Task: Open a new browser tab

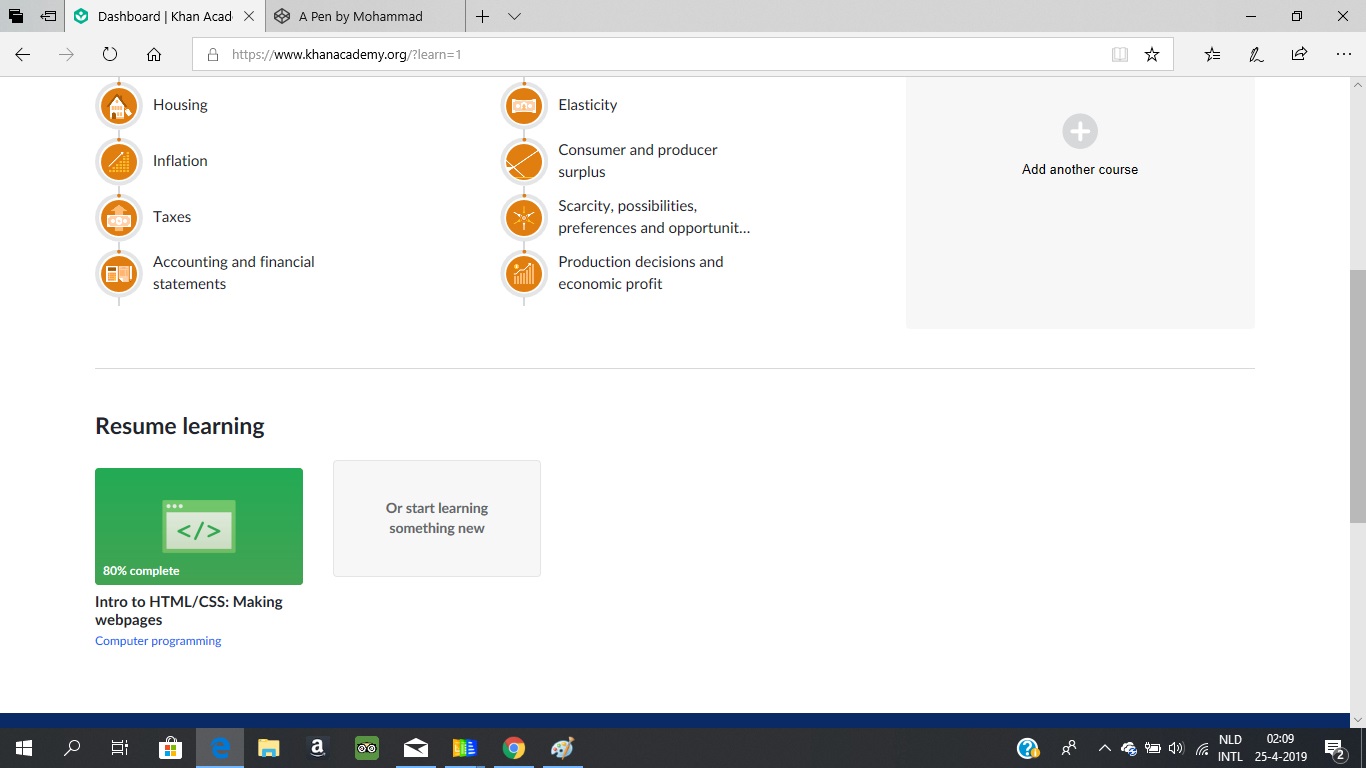Action: pyautogui.click(x=482, y=16)
